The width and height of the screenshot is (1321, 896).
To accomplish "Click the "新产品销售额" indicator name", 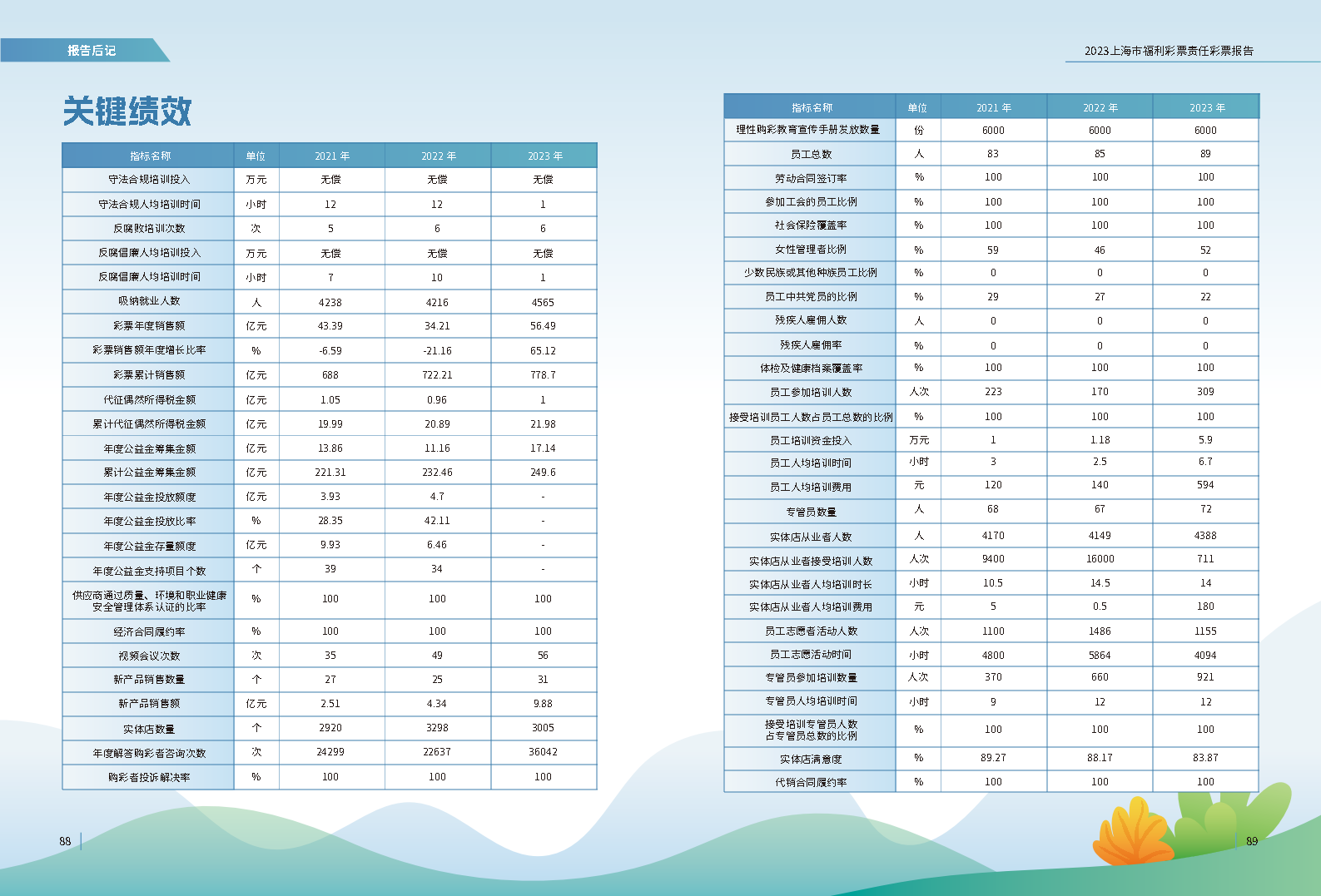I will (x=149, y=704).
